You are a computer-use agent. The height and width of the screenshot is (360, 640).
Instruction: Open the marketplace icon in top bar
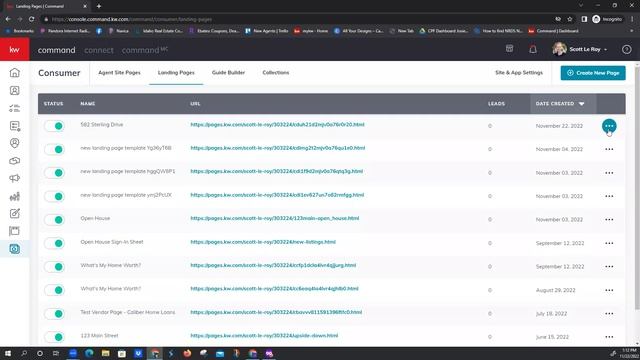tap(509, 49)
